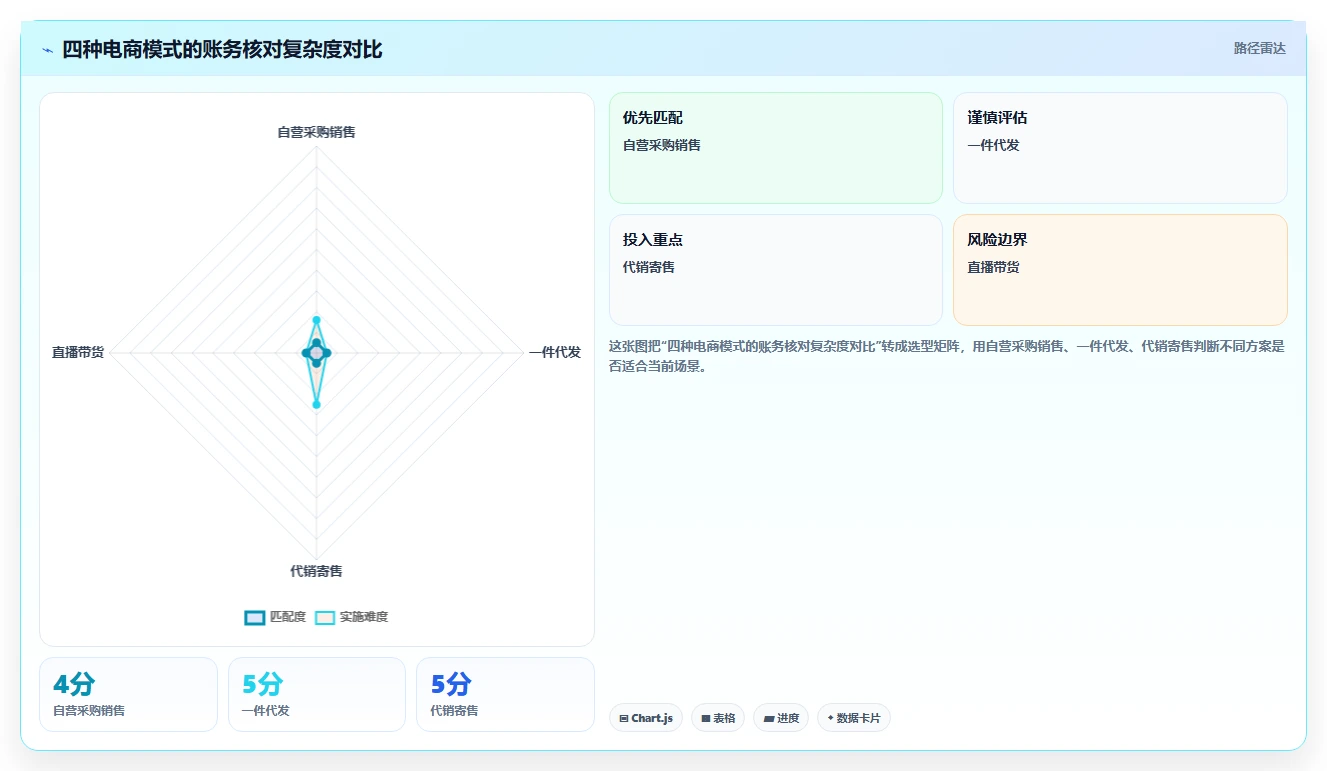Click the 匹配度 legend color box

point(255,617)
